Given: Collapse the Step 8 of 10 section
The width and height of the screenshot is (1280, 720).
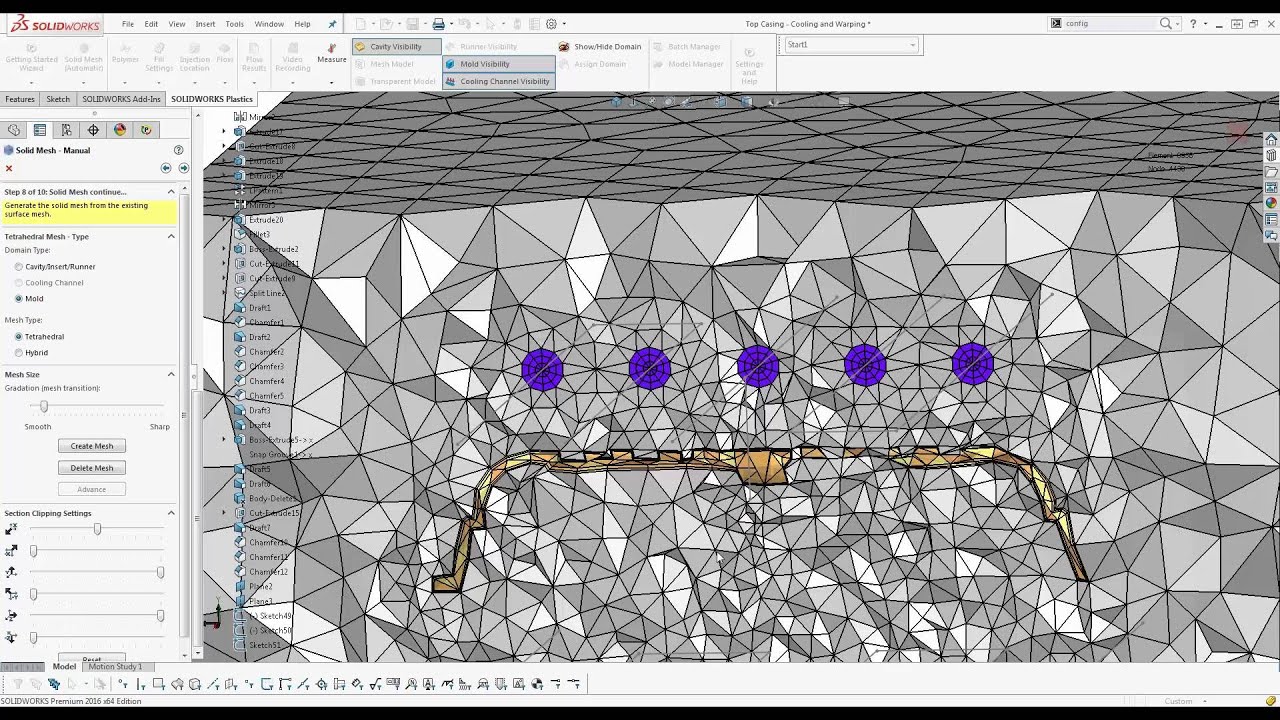Looking at the screenshot, I should click(x=171, y=191).
